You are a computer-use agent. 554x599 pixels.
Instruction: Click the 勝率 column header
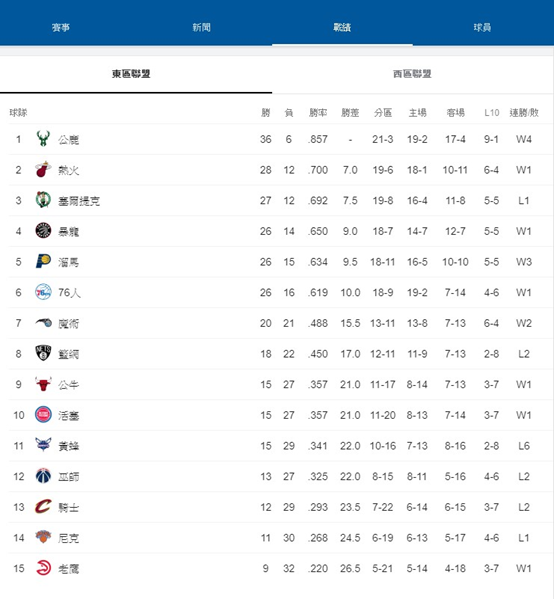point(318,112)
